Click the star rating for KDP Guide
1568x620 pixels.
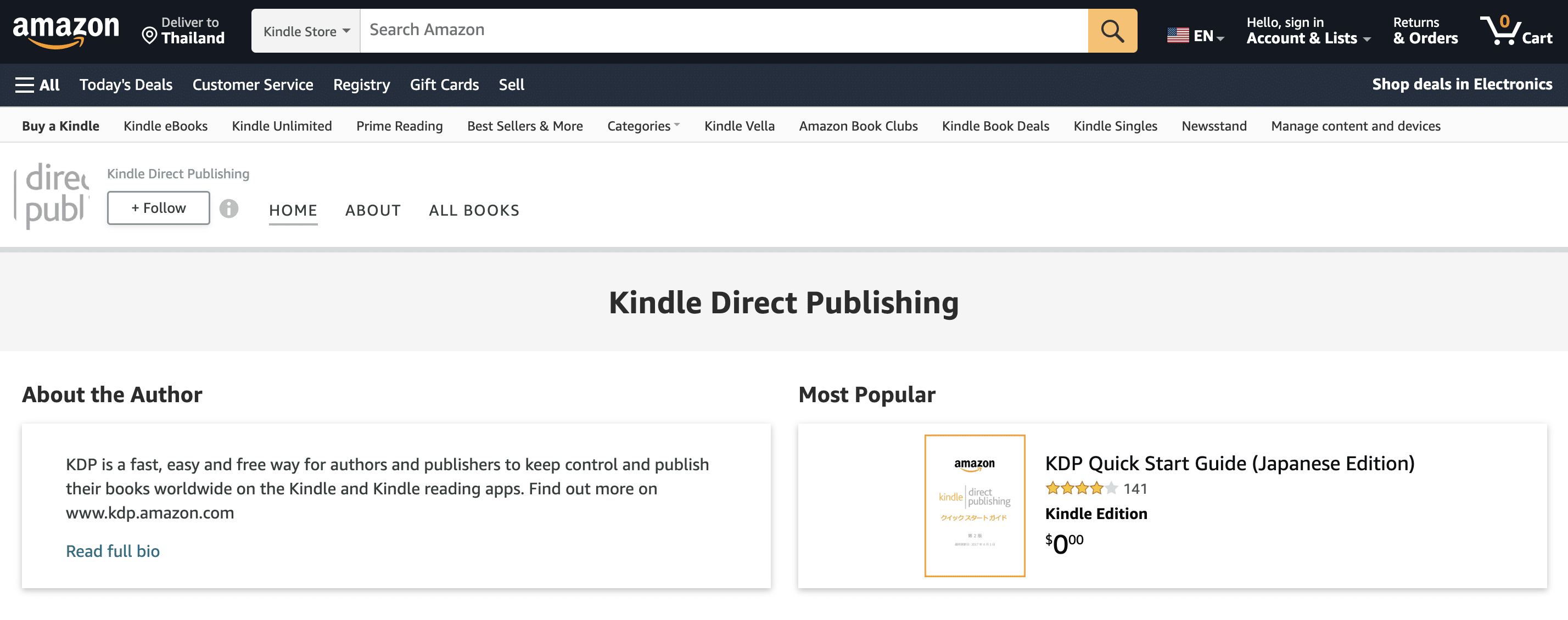[x=1081, y=488]
